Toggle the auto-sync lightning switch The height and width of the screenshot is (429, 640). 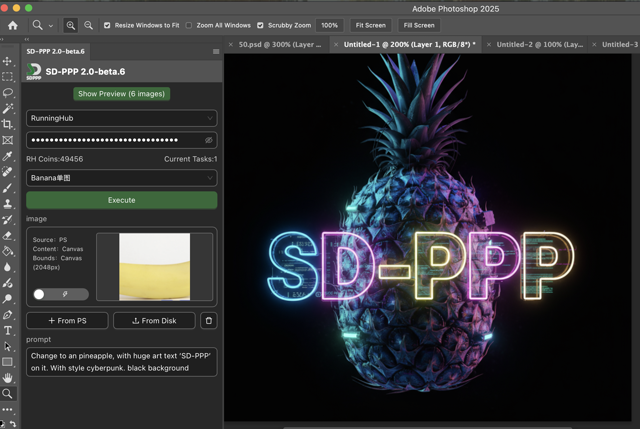(x=61, y=294)
